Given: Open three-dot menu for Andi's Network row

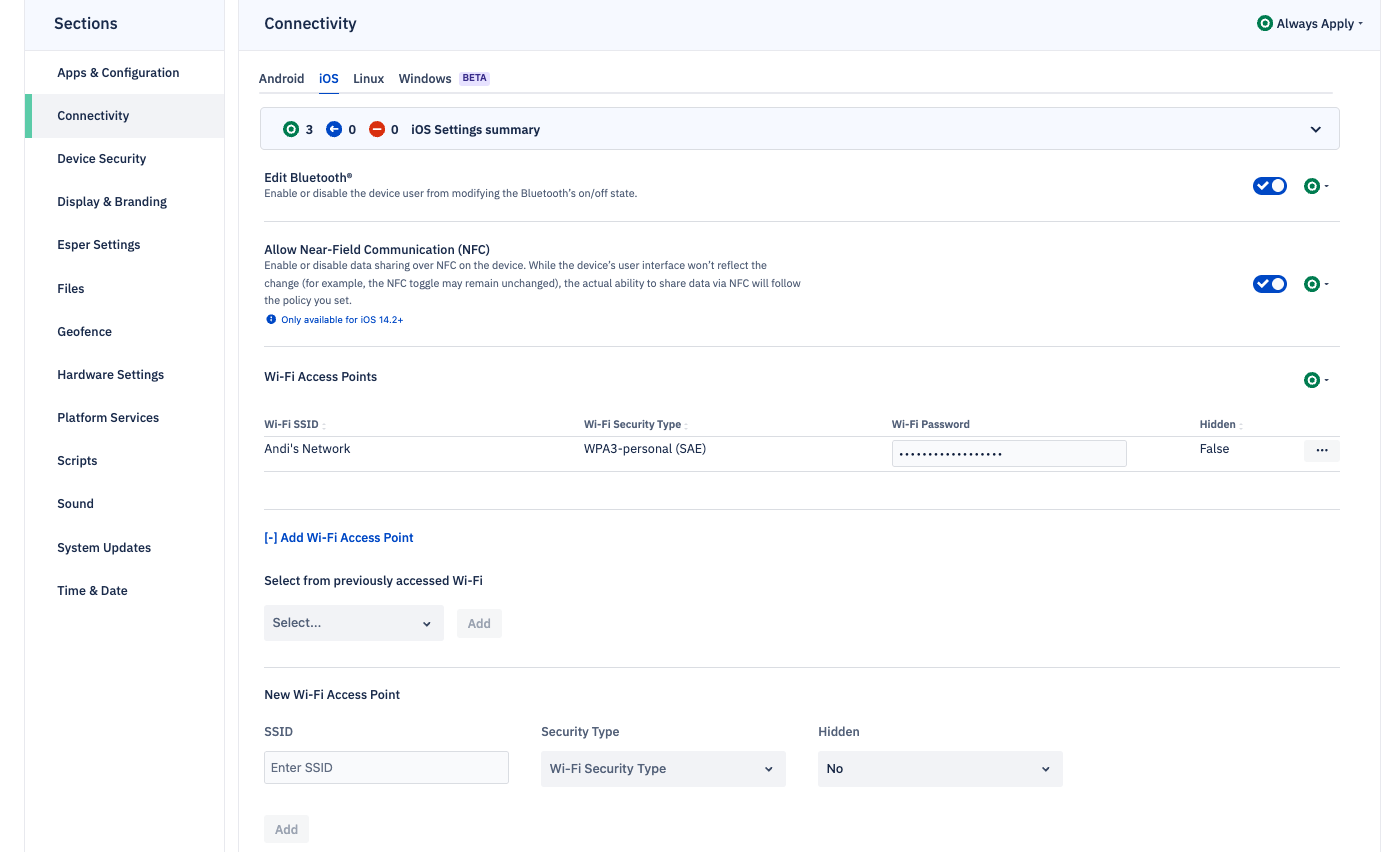Looking at the screenshot, I should coord(1321,451).
